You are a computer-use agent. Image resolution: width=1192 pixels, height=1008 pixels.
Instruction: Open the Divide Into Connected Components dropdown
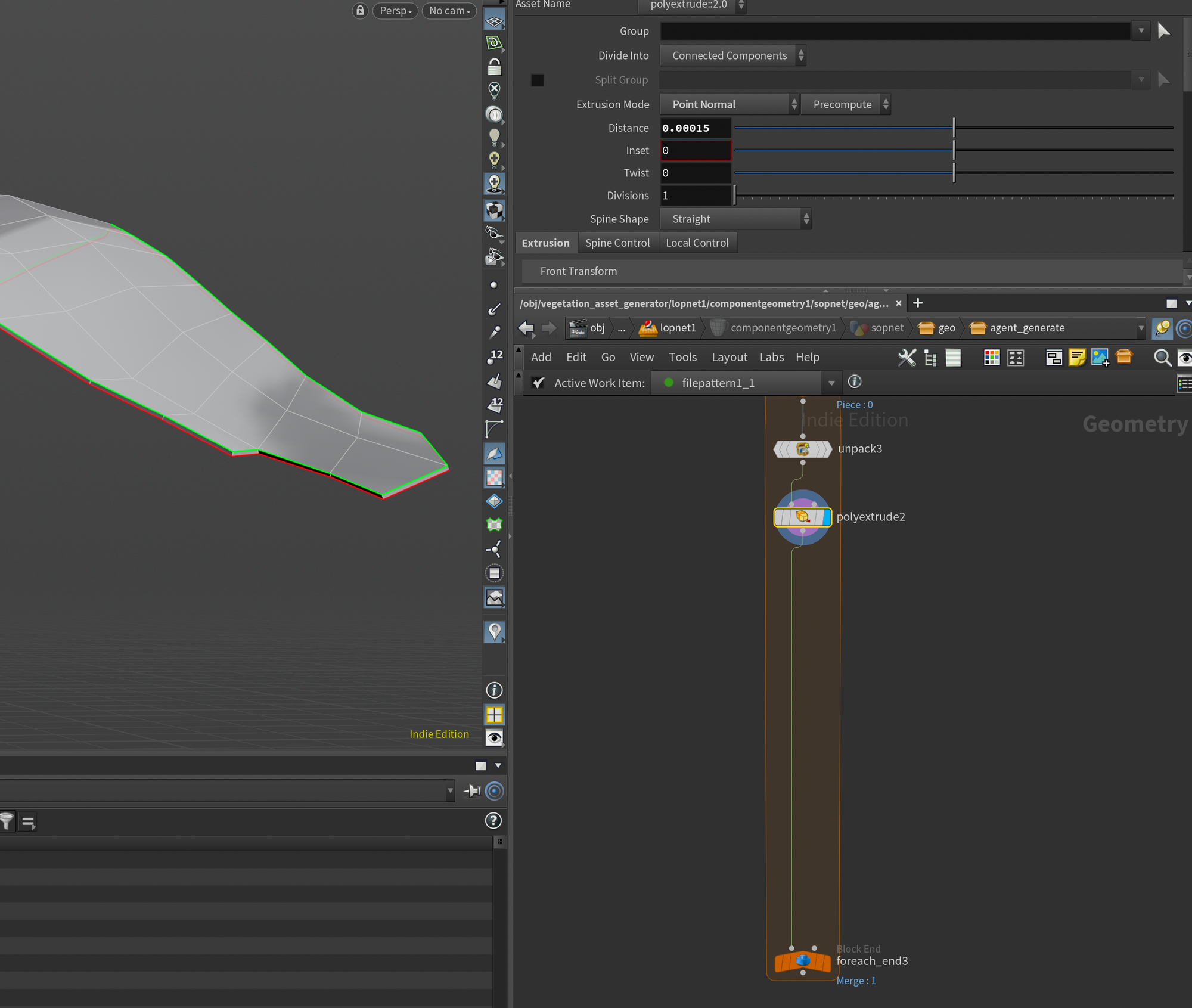(x=733, y=55)
